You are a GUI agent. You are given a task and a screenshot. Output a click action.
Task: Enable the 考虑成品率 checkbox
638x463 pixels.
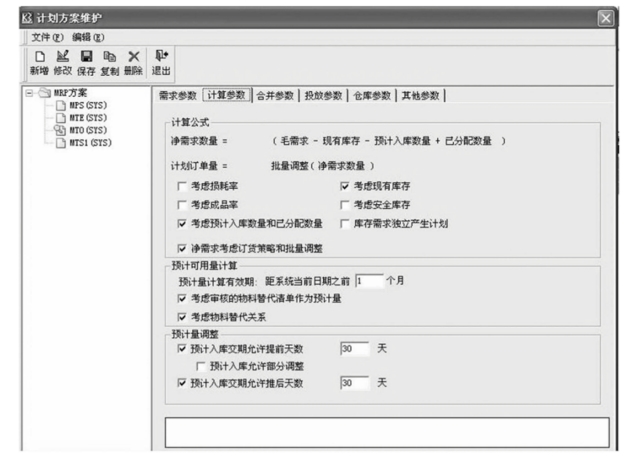(182, 205)
